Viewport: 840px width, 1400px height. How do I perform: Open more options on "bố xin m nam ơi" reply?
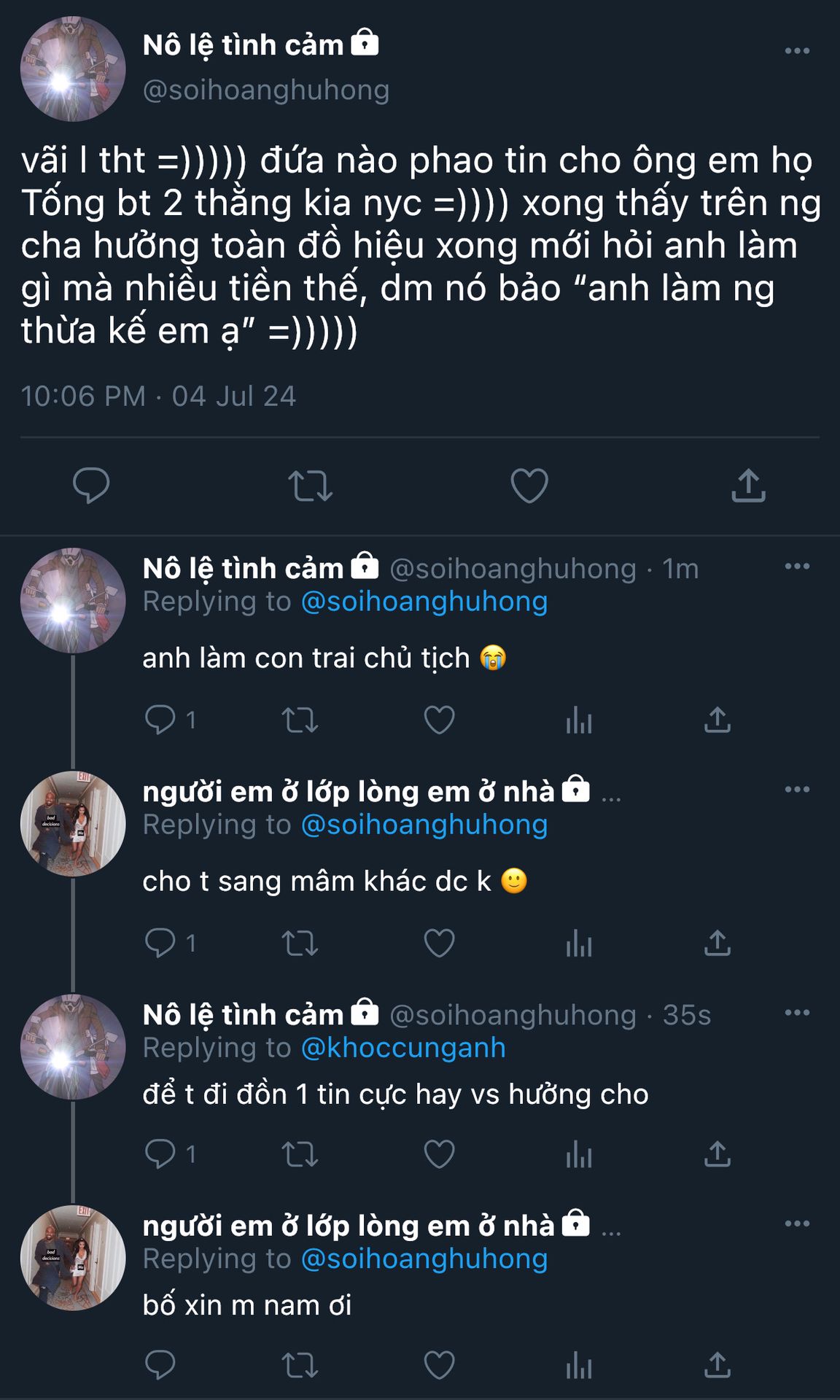tap(797, 1224)
